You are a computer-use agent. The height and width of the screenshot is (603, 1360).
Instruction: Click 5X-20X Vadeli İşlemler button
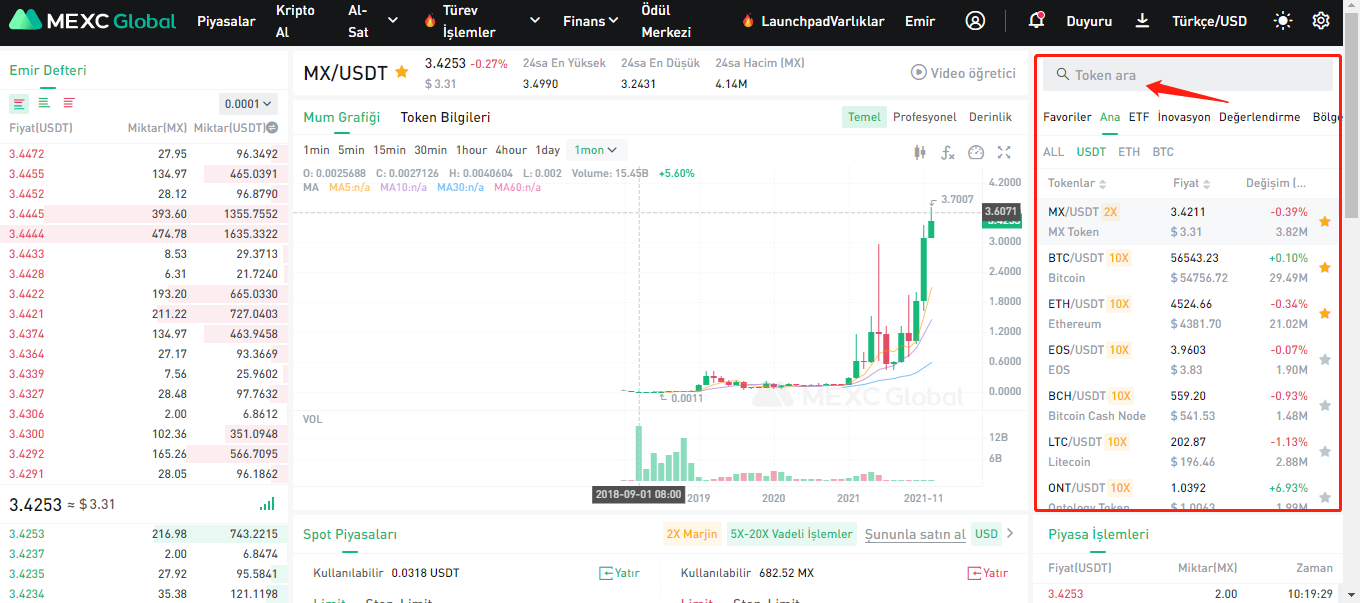(792, 534)
